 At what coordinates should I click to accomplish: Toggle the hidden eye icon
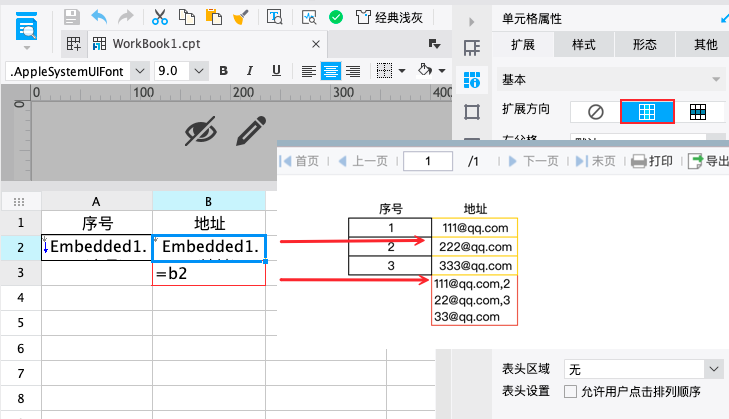201,131
